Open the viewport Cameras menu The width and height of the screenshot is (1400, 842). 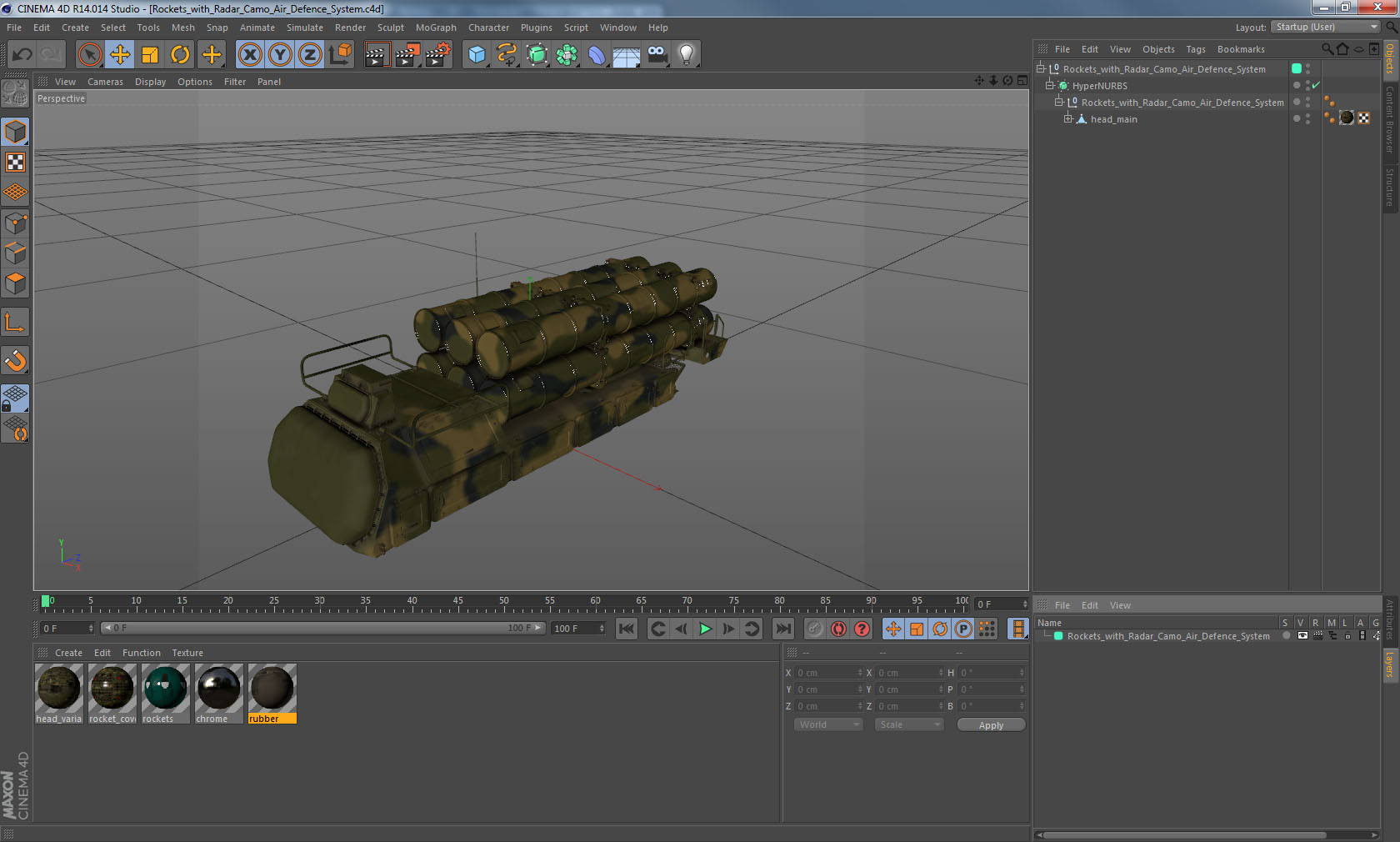click(x=105, y=82)
